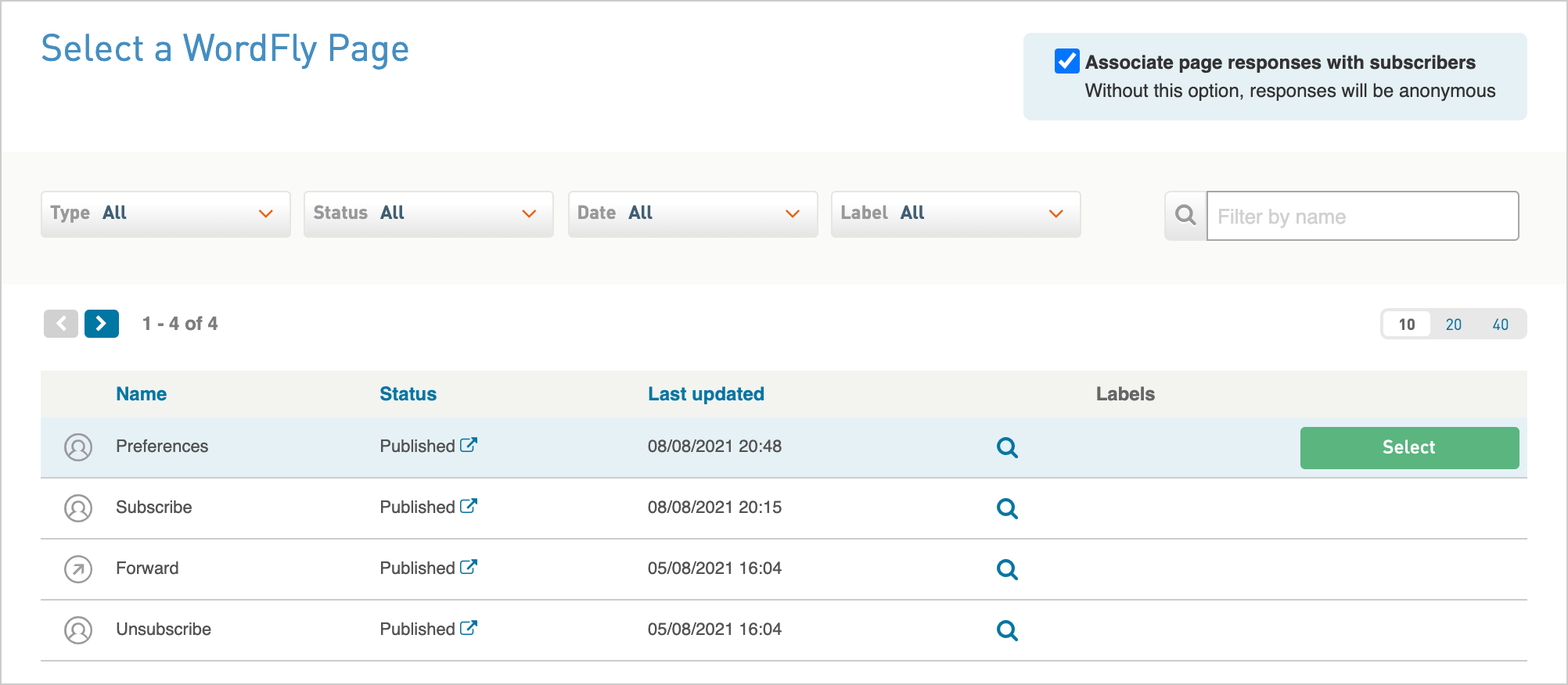Click the Subscribe page name
The image size is (1568, 685).
click(154, 507)
